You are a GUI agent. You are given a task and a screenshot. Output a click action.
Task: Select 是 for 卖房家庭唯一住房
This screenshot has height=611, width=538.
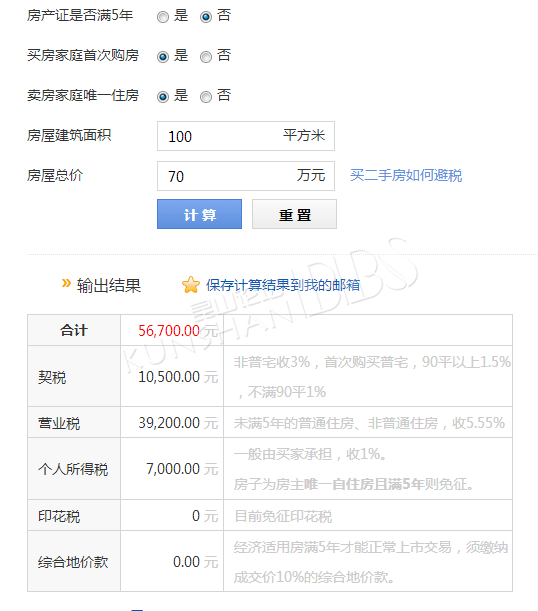(x=162, y=97)
